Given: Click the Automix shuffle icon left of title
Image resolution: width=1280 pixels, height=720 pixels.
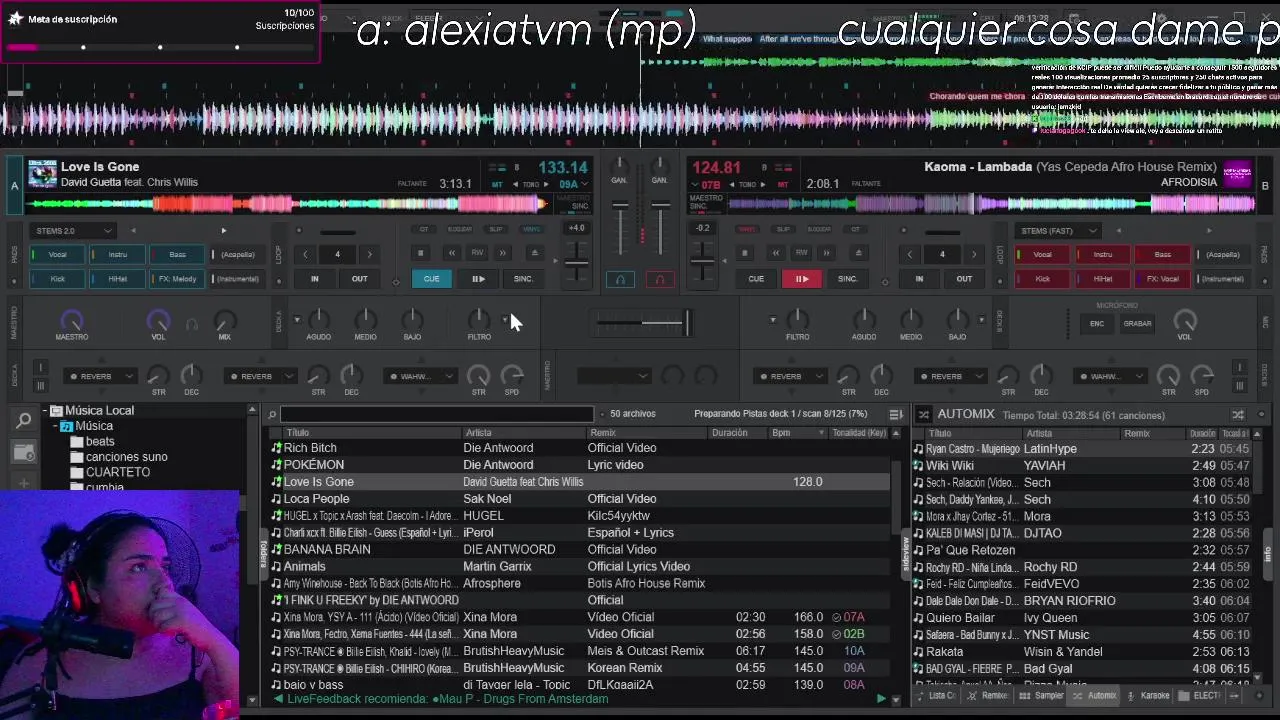Looking at the screenshot, I should [923, 414].
